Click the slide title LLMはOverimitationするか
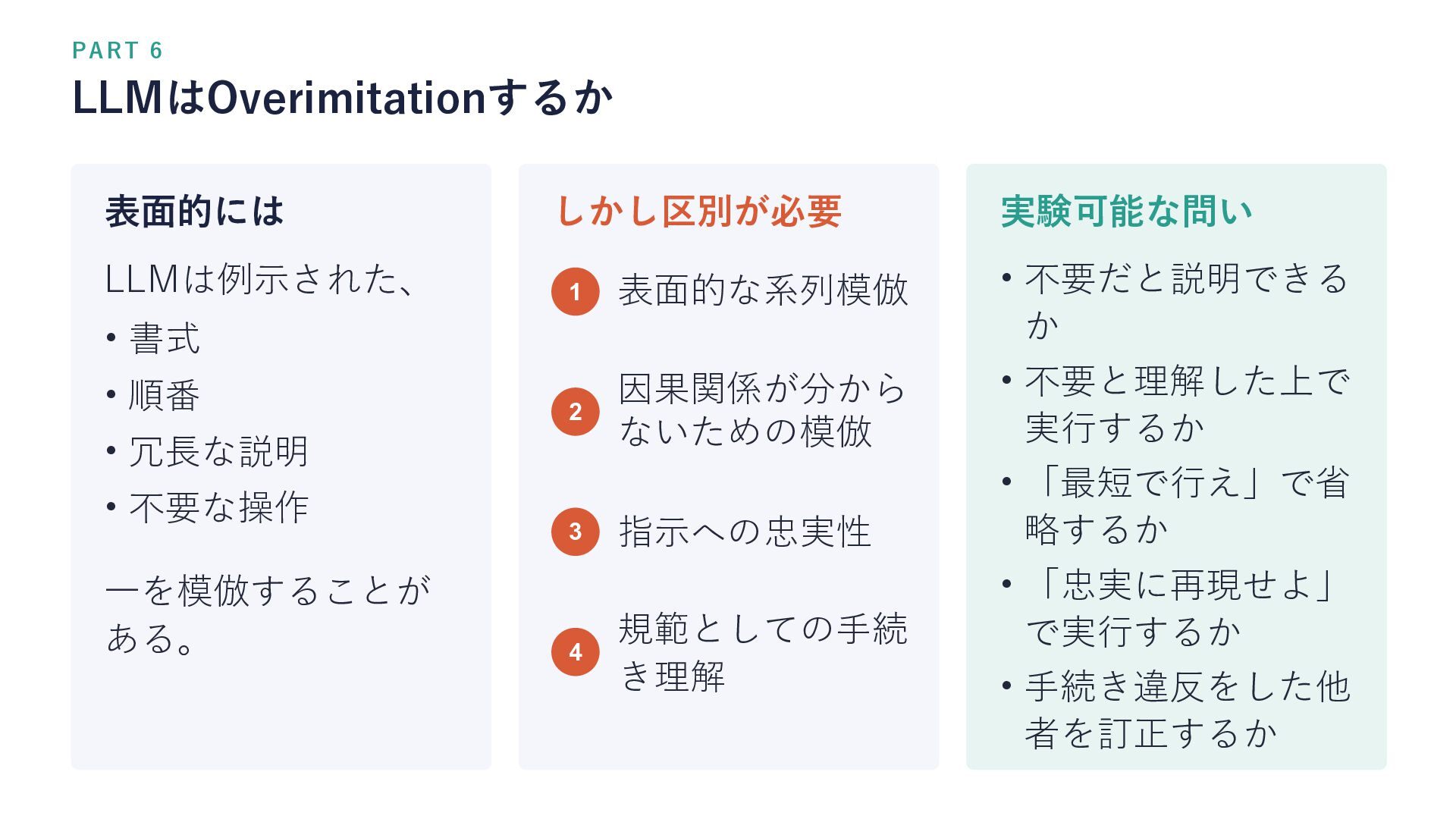The image size is (1456, 819). point(343,98)
